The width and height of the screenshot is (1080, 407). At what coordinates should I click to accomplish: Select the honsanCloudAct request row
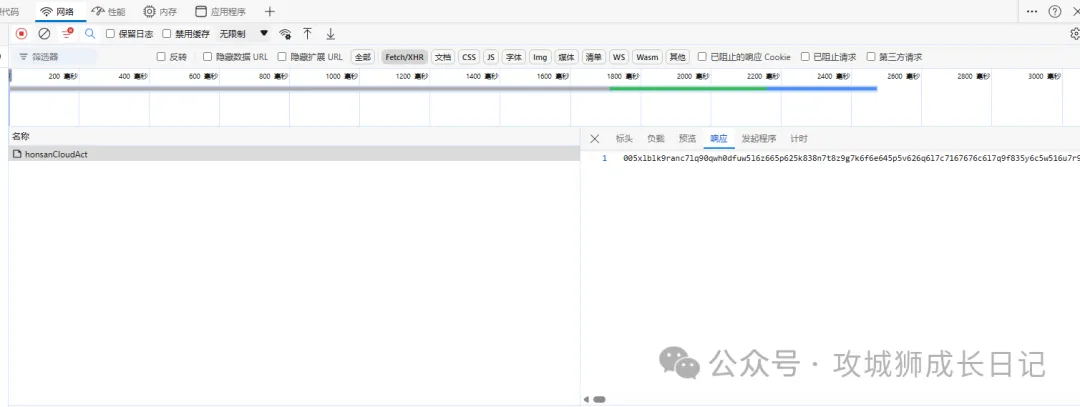[x=55, y=154]
